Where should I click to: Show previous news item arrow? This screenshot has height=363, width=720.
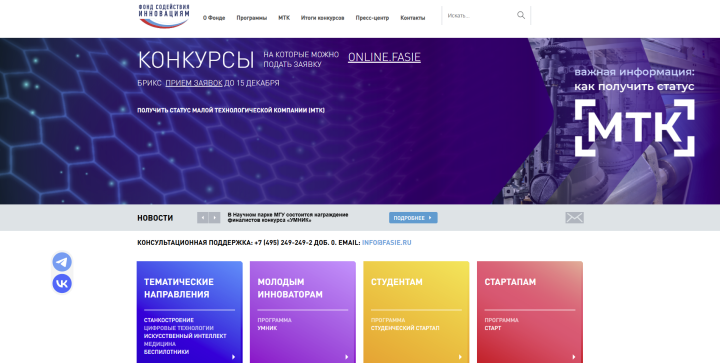click(202, 218)
